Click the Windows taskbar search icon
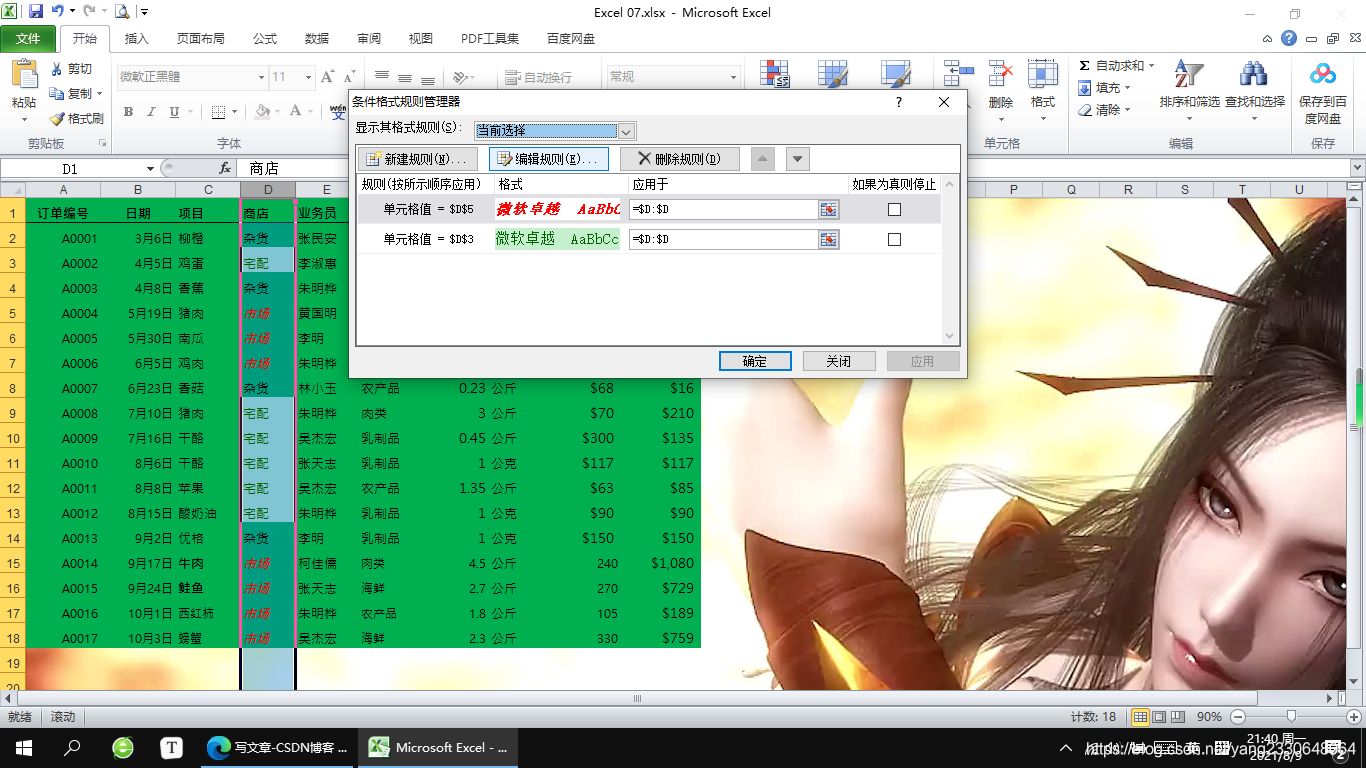This screenshot has width=1366, height=768. (72, 747)
